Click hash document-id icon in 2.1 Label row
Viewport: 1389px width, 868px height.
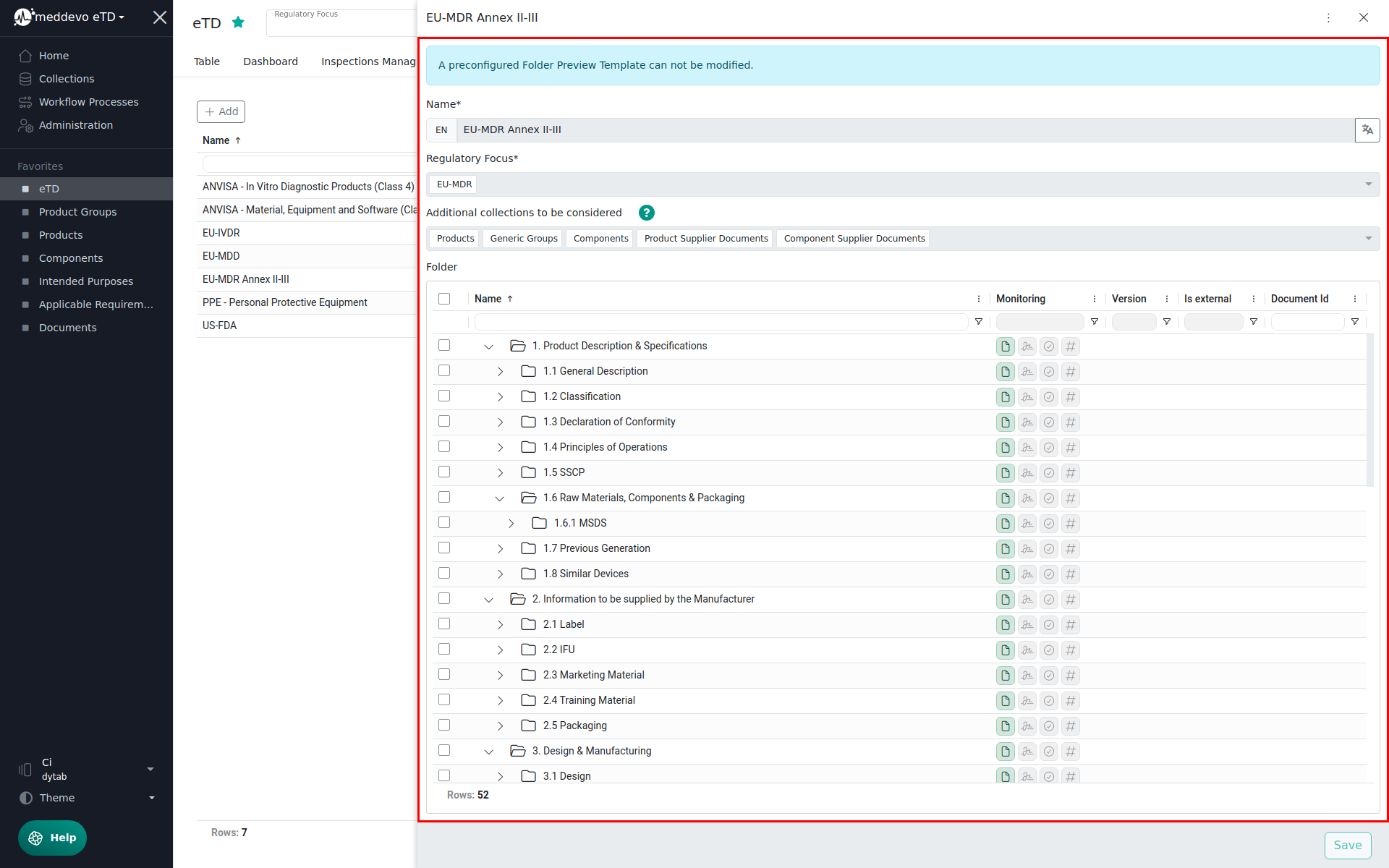1070,625
